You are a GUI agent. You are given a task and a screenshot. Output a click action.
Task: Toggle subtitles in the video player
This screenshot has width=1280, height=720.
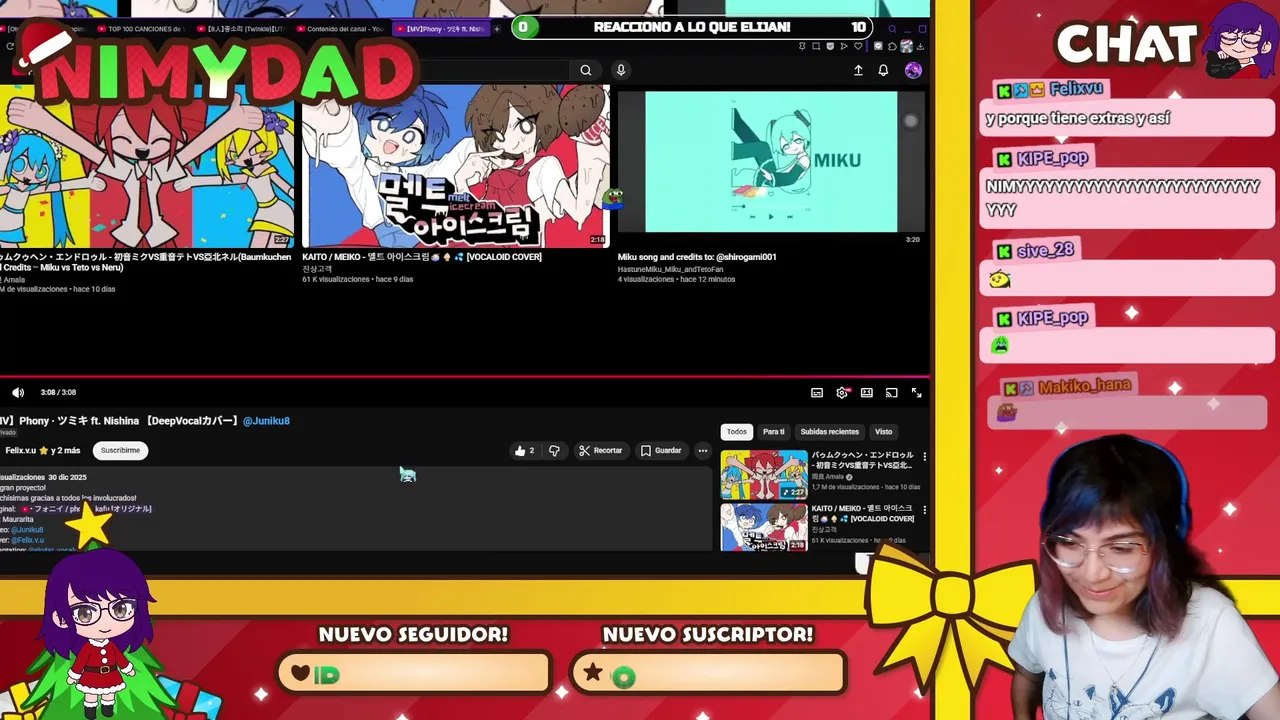[x=817, y=393]
